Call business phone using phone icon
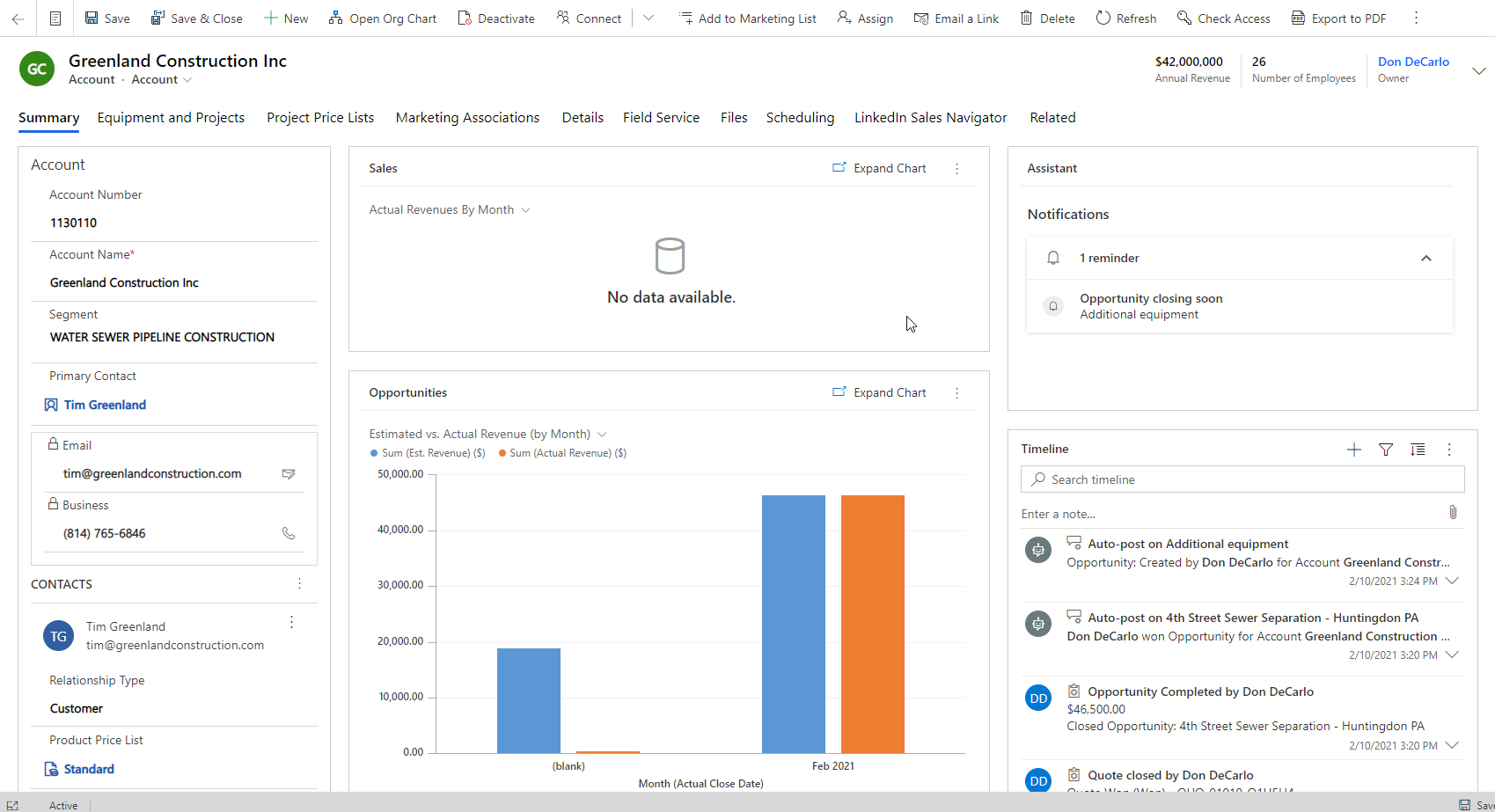The height and width of the screenshot is (812, 1495). click(289, 533)
